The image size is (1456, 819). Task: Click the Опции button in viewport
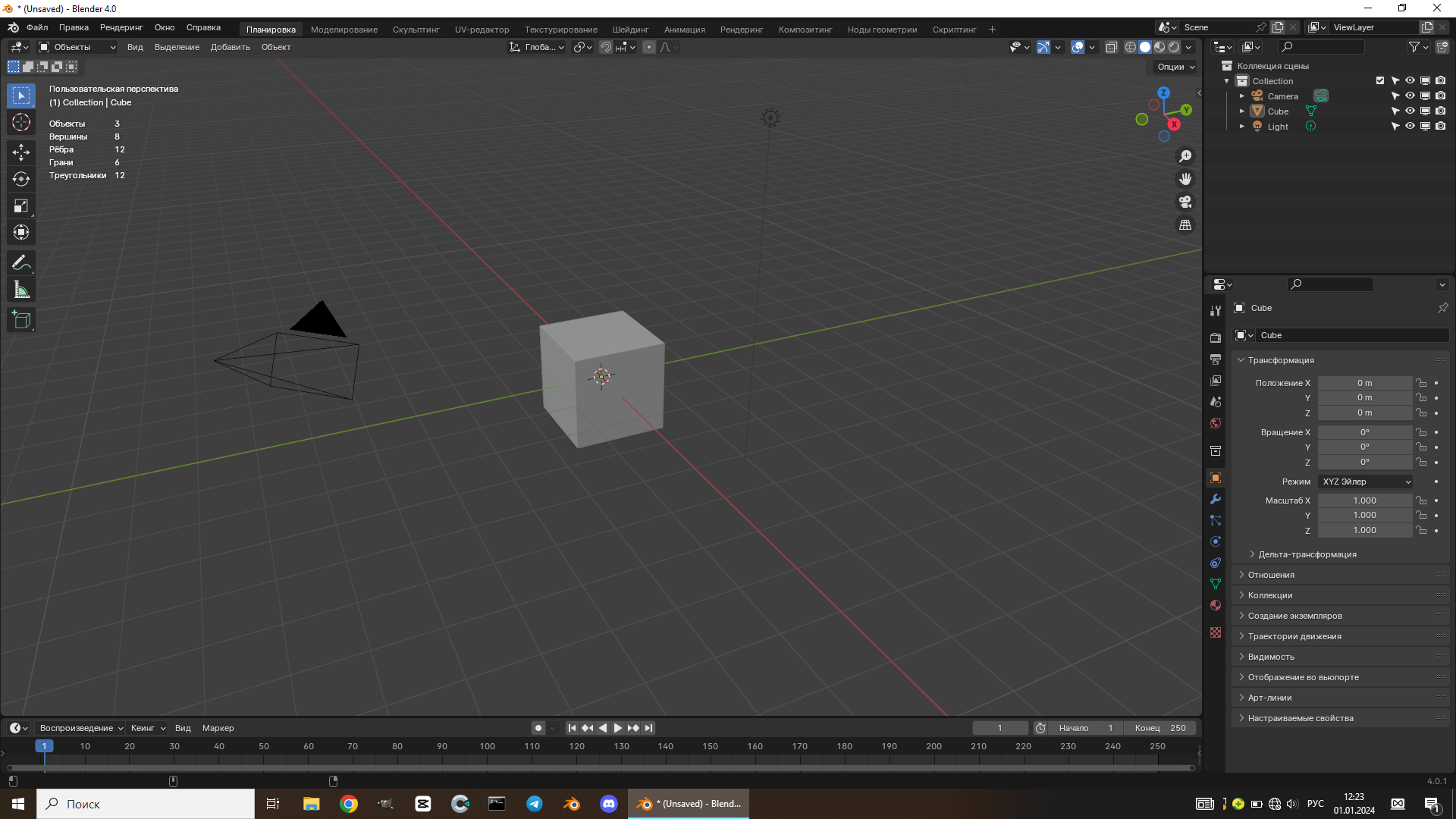[x=1175, y=67]
